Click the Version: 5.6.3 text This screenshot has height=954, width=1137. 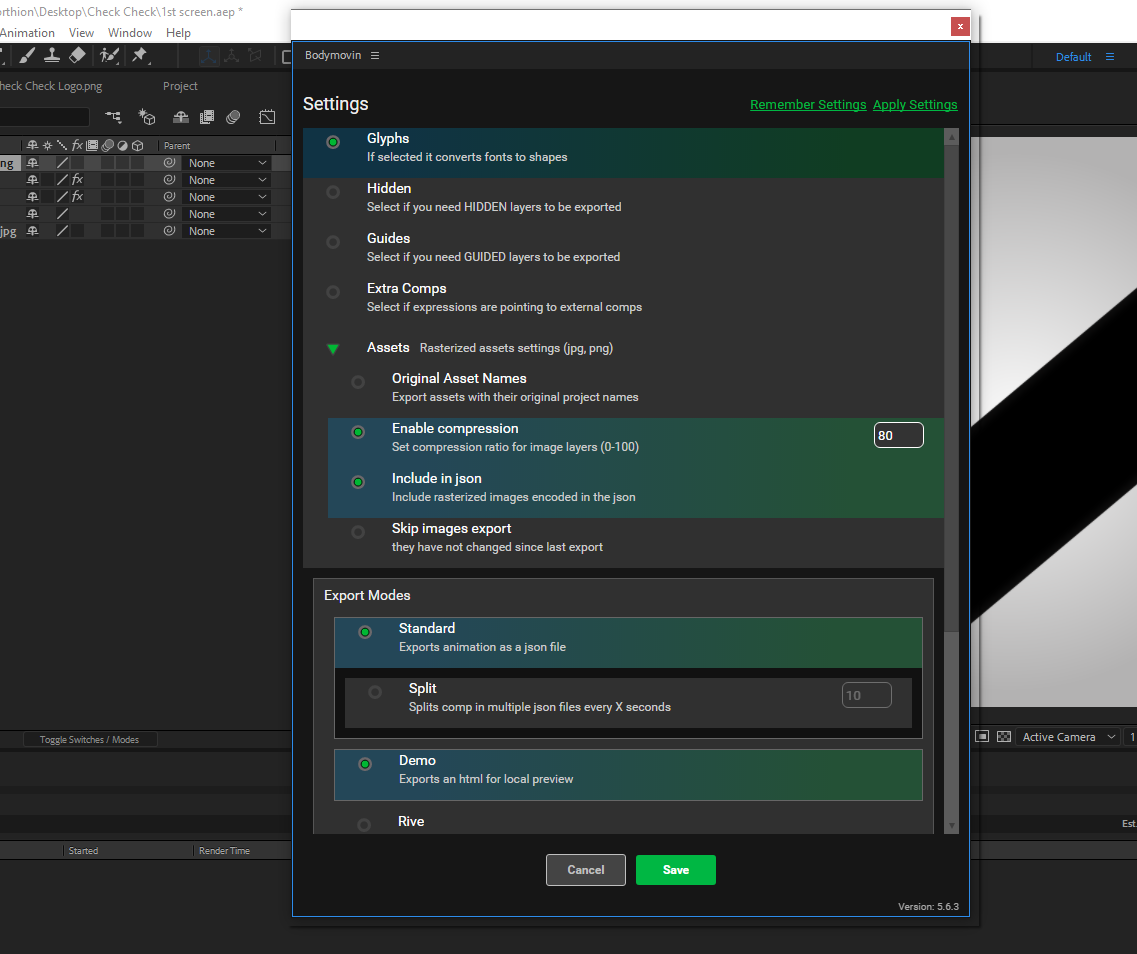(928, 906)
